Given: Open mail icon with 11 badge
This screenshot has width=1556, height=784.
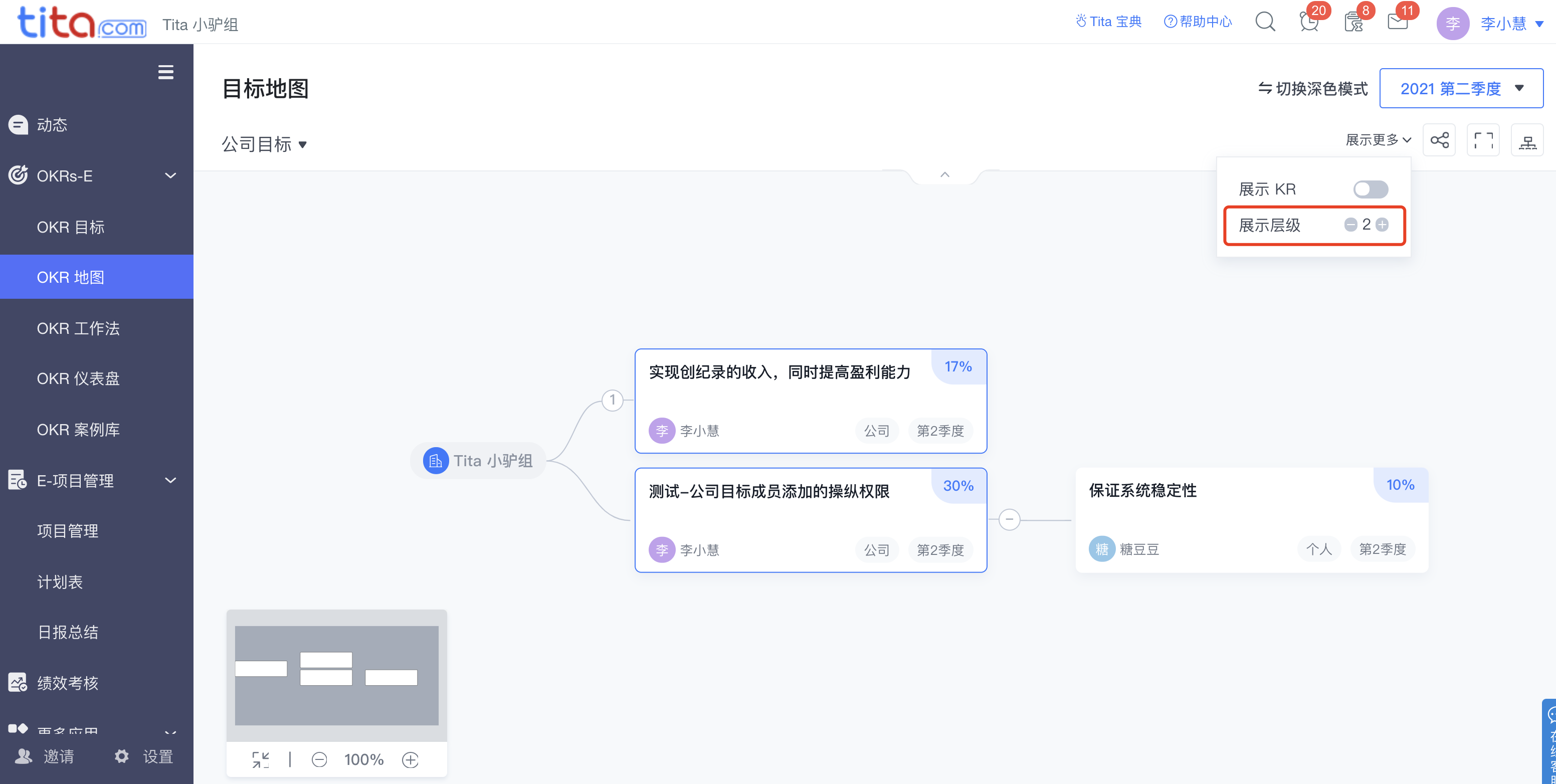Looking at the screenshot, I should [x=1398, y=23].
